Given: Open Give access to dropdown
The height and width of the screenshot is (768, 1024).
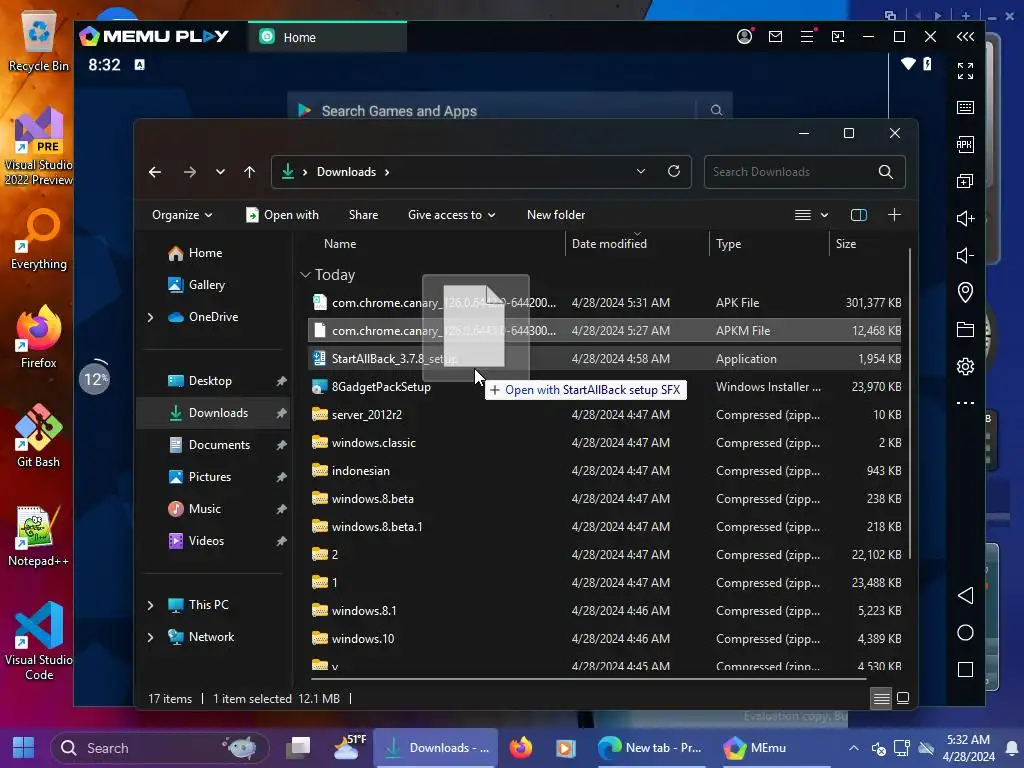Looking at the screenshot, I should point(451,215).
